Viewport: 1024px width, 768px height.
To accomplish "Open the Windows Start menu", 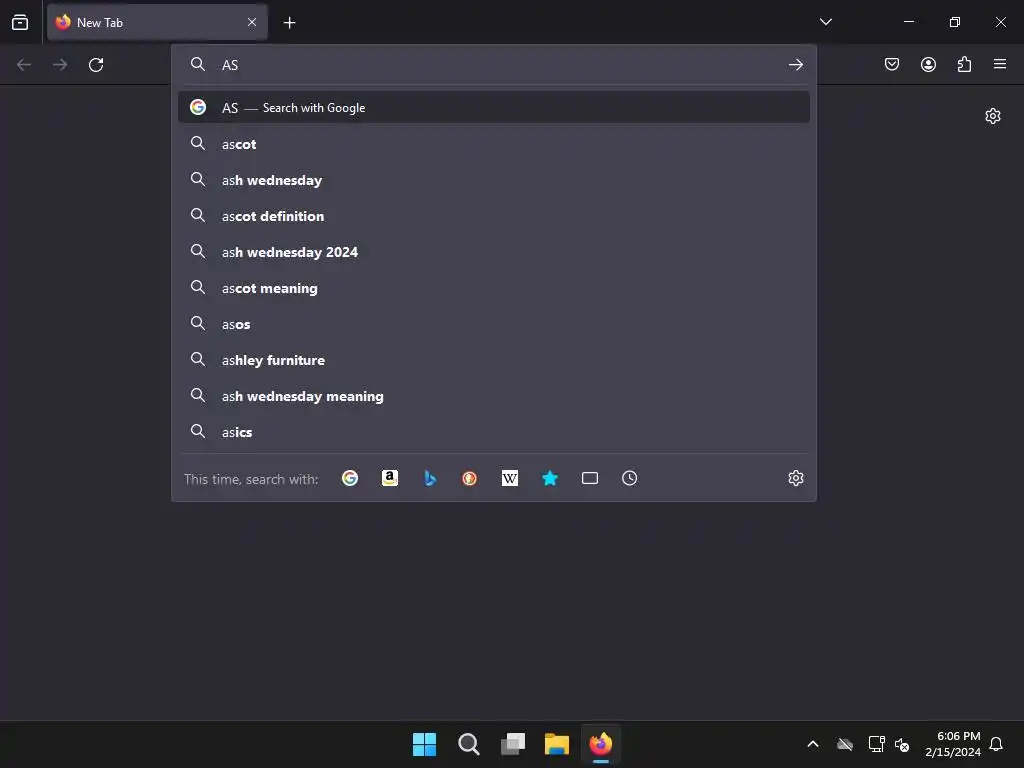I will point(424,744).
